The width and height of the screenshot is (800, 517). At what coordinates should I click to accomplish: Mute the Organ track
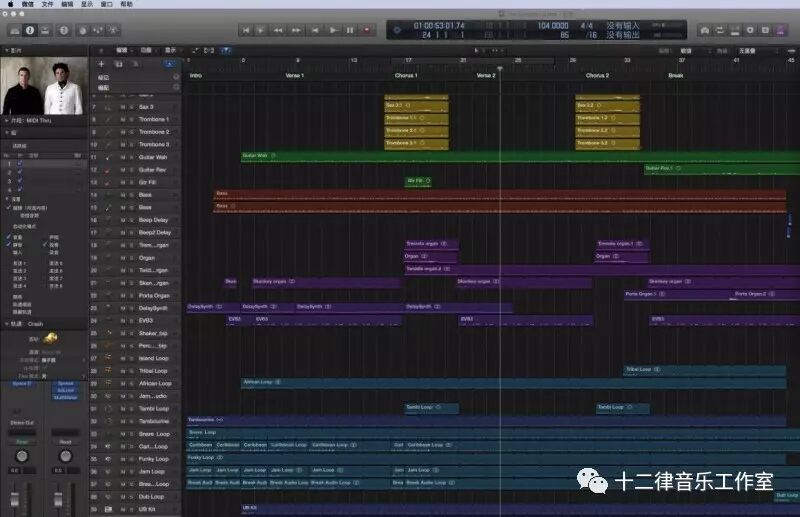[123, 258]
